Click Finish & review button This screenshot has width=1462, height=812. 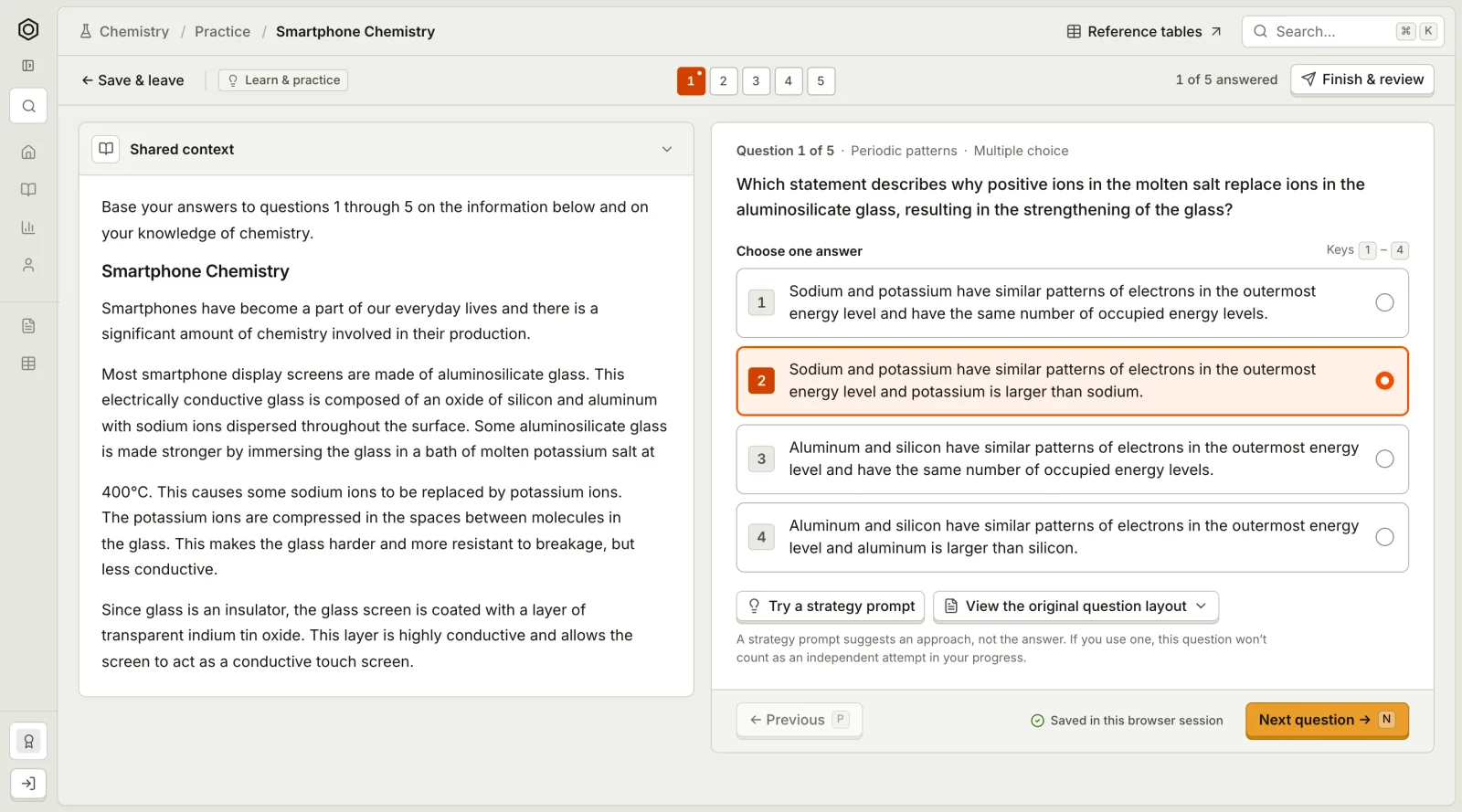1362,79
